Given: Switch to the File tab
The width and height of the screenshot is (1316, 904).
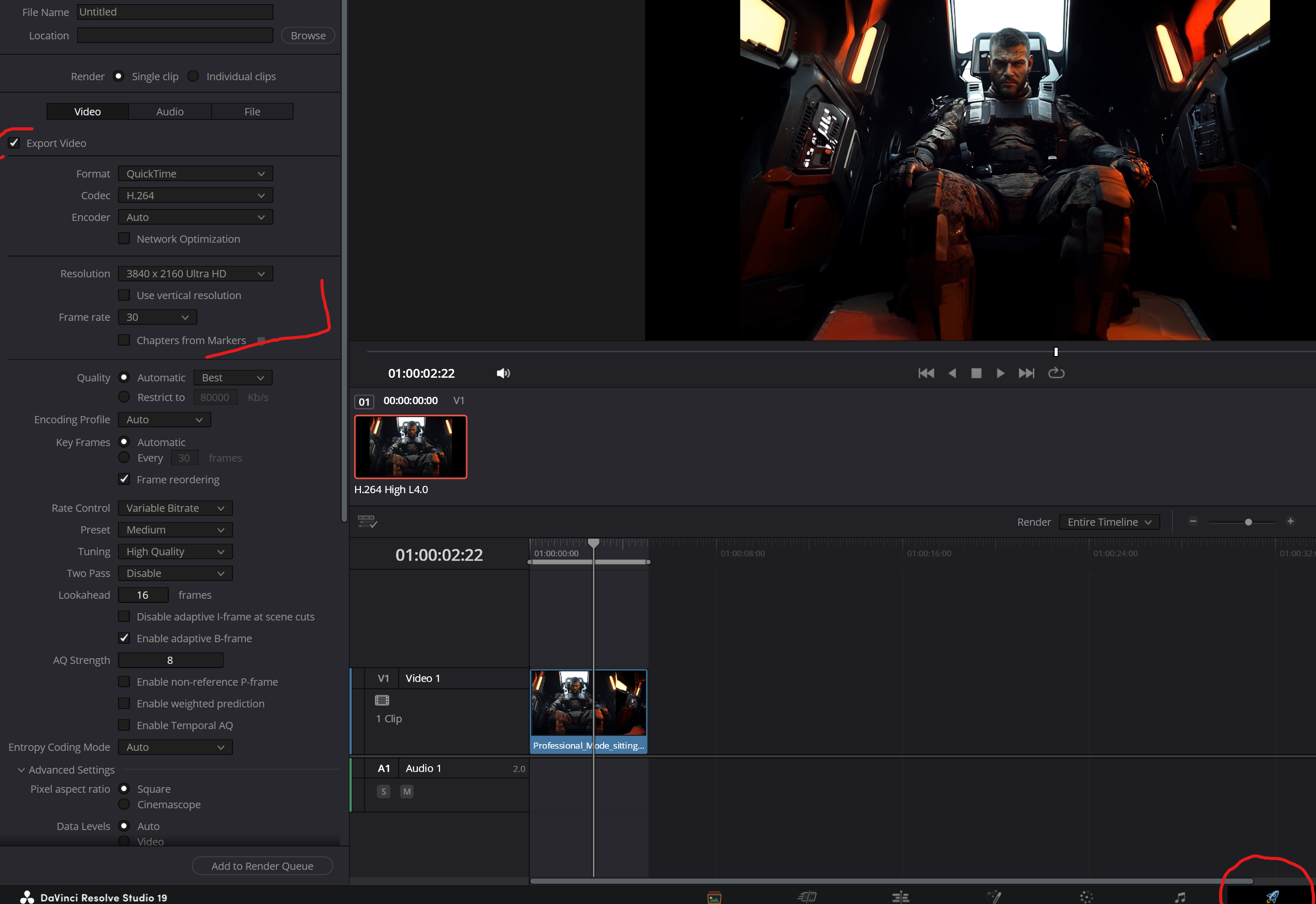Looking at the screenshot, I should point(252,112).
